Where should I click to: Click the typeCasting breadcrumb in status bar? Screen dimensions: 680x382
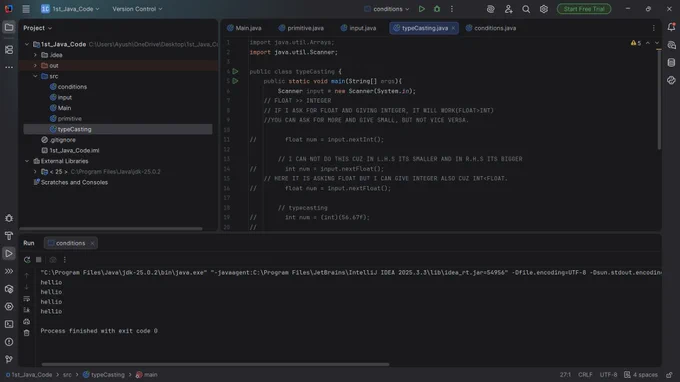[x=104, y=375]
